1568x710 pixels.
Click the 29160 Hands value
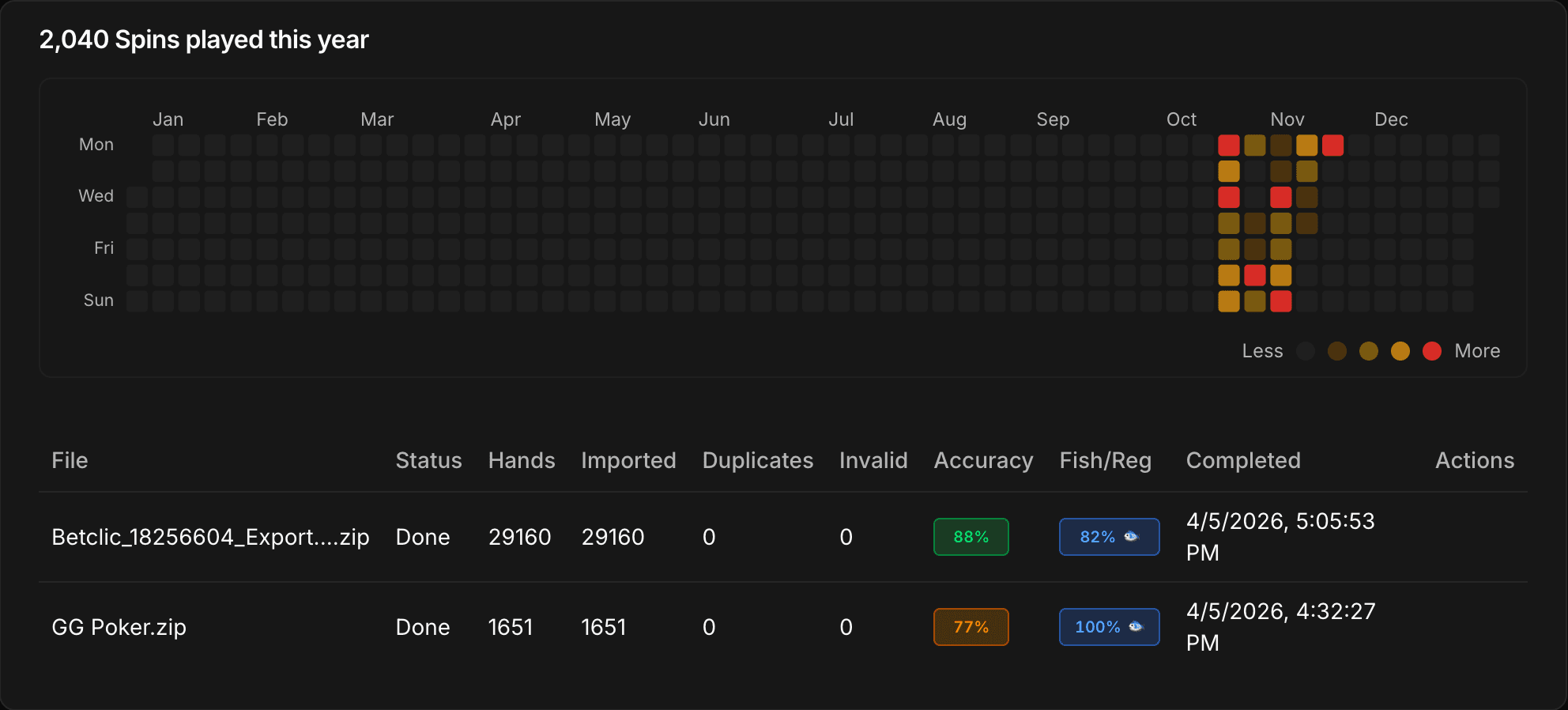click(x=519, y=538)
